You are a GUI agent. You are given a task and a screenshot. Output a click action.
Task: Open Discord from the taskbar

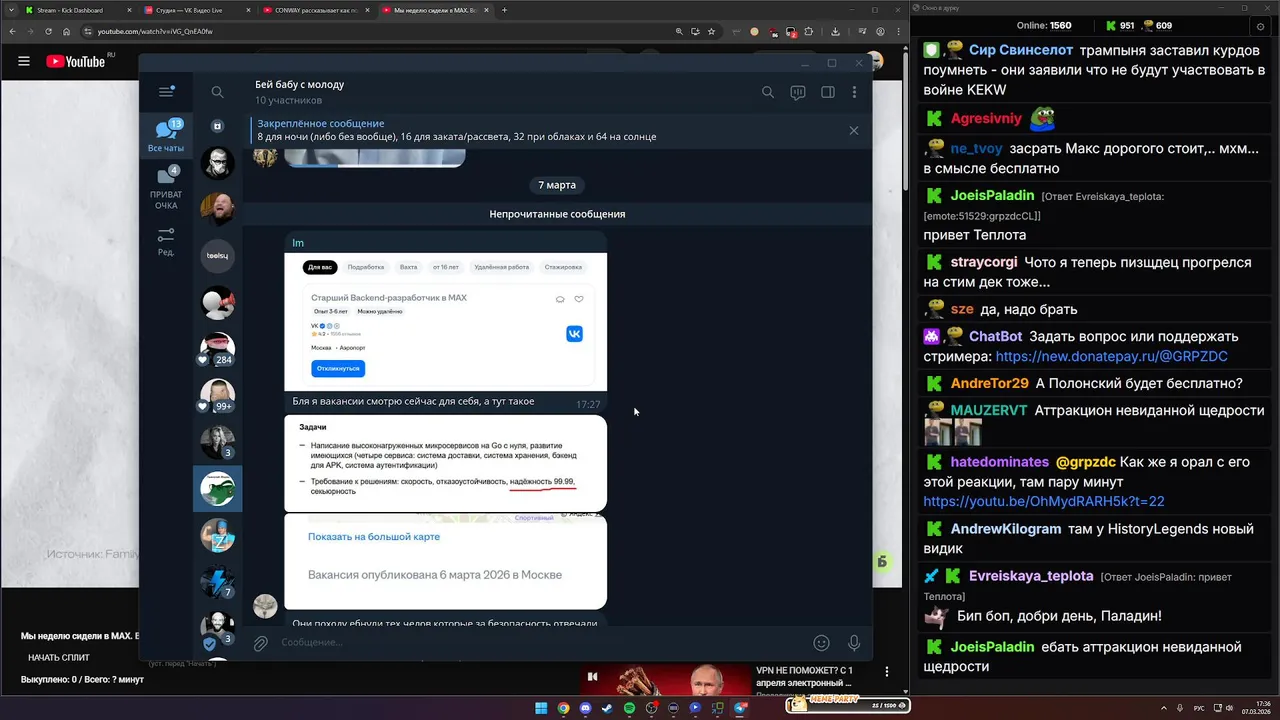(x=585, y=708)
